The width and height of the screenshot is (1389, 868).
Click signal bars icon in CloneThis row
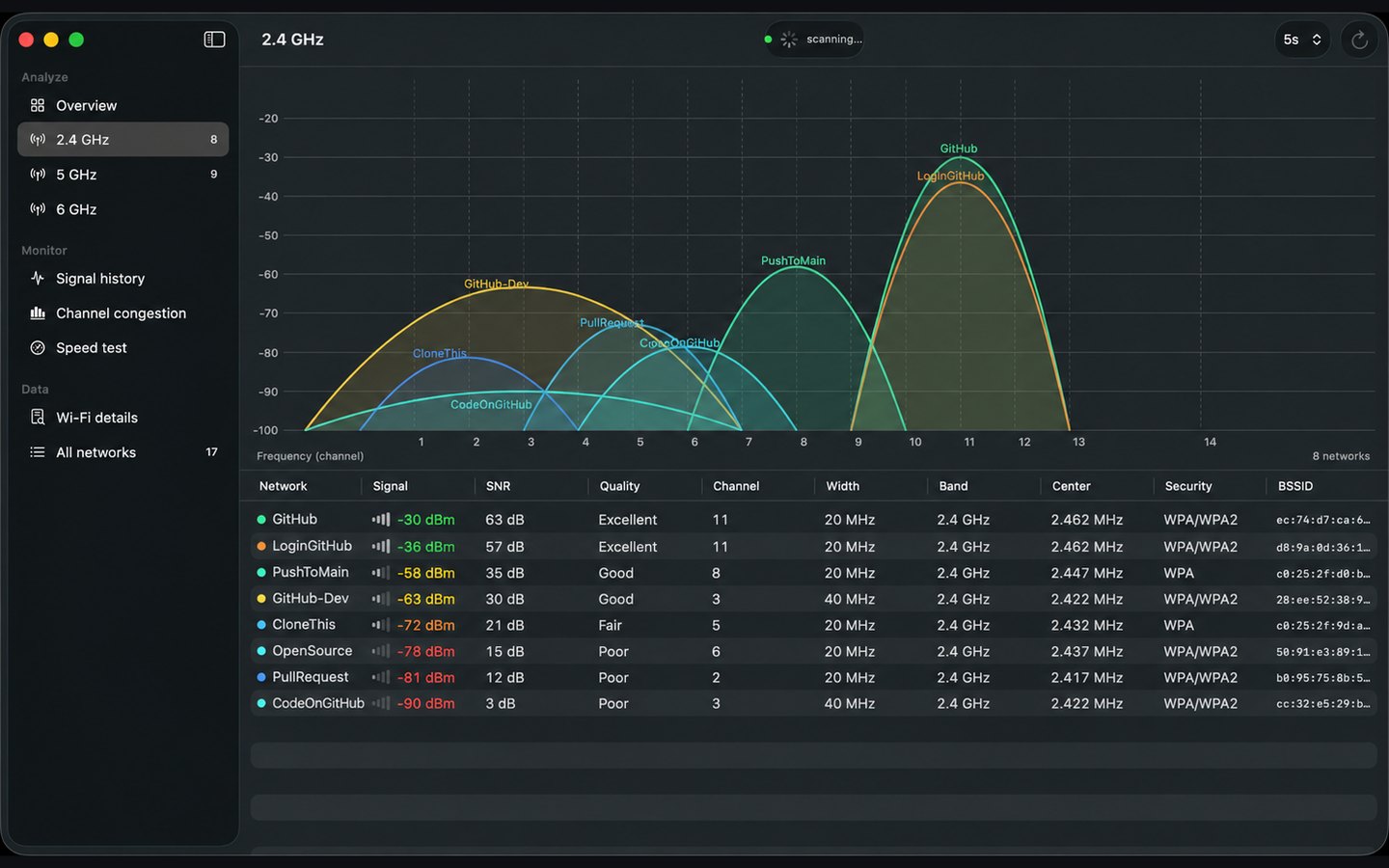pyautogui.click(x=381, y=625)
